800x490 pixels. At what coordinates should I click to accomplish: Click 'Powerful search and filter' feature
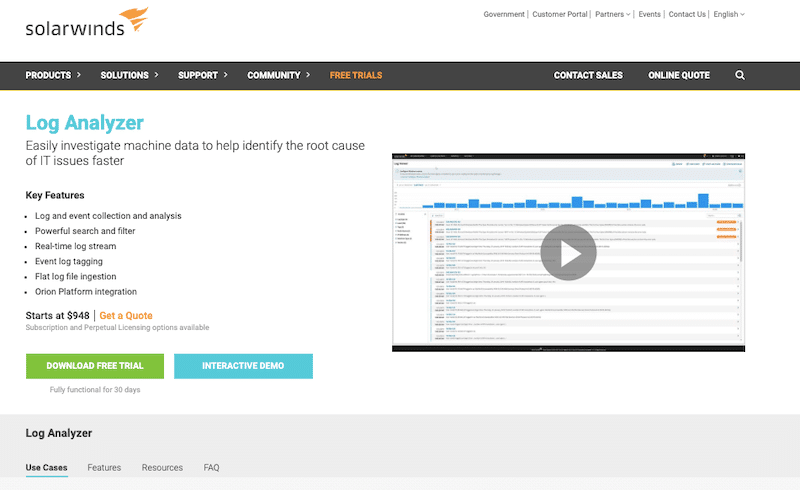(x=85, y=231)
